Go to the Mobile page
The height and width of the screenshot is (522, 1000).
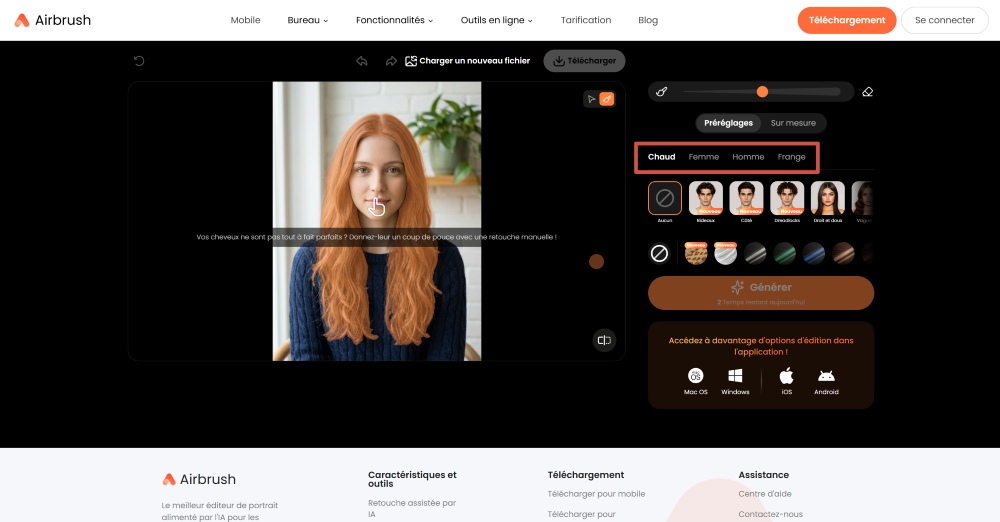pos(246,20)
